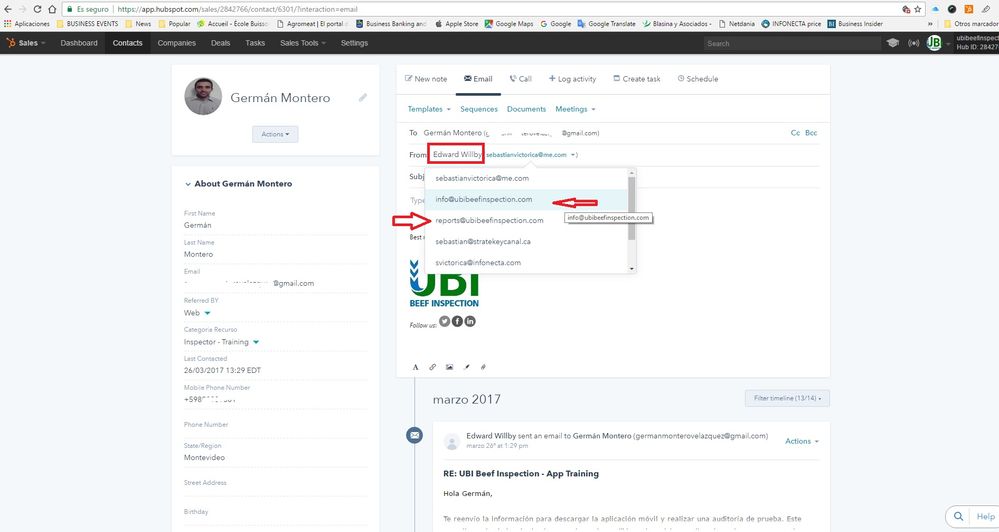999x532 pixels.
Task: Open the Help button
Action: 985,517
